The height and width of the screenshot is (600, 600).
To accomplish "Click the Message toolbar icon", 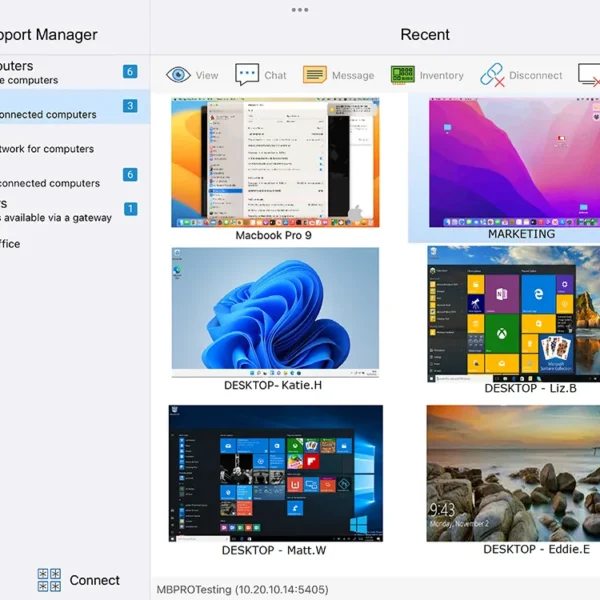I will [x=315, y=75].
